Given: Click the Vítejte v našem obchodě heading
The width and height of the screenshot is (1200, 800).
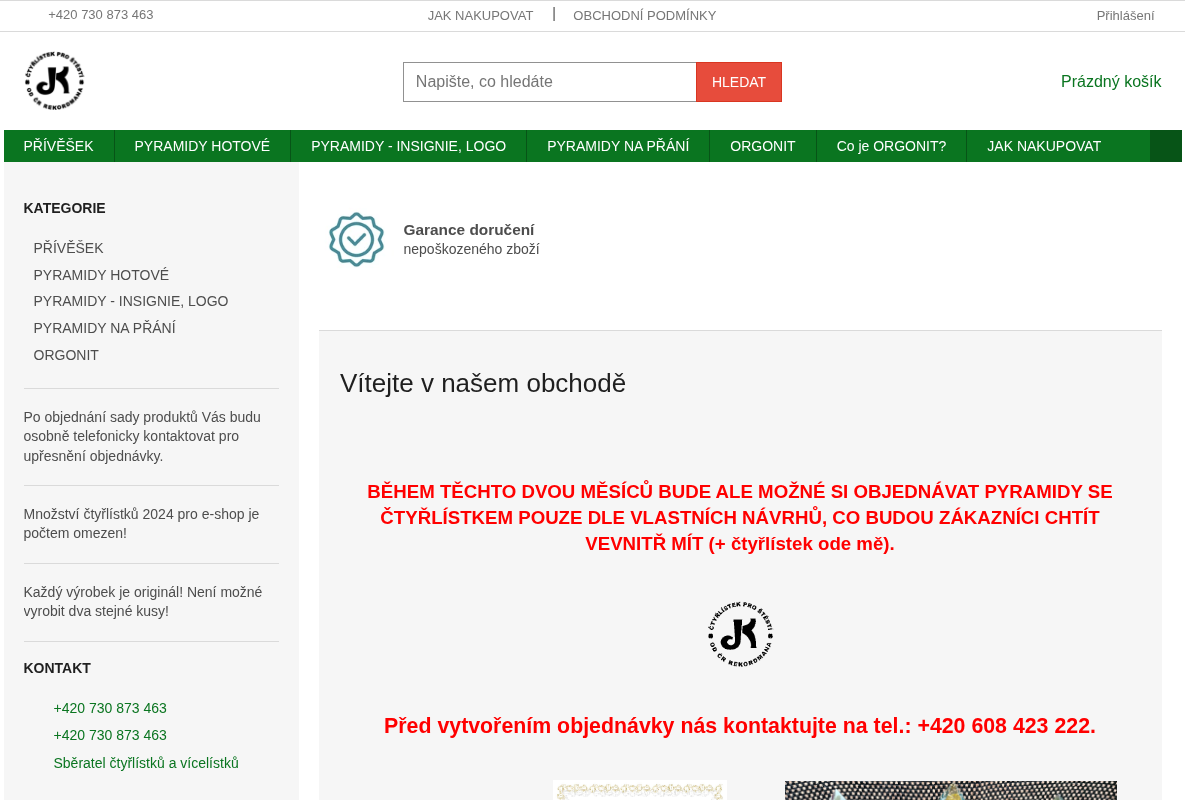Looking at the screenshot, I should click(x=483, y=383).
